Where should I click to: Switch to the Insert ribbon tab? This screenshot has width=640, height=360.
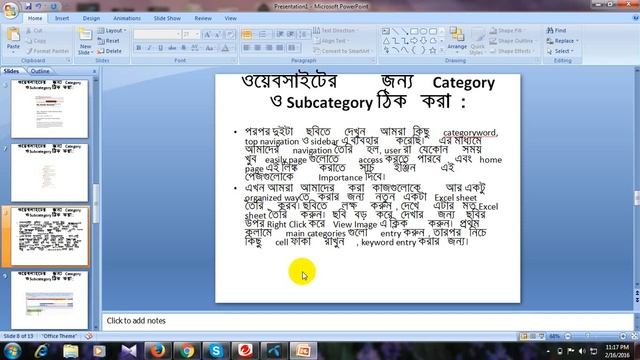62,18
